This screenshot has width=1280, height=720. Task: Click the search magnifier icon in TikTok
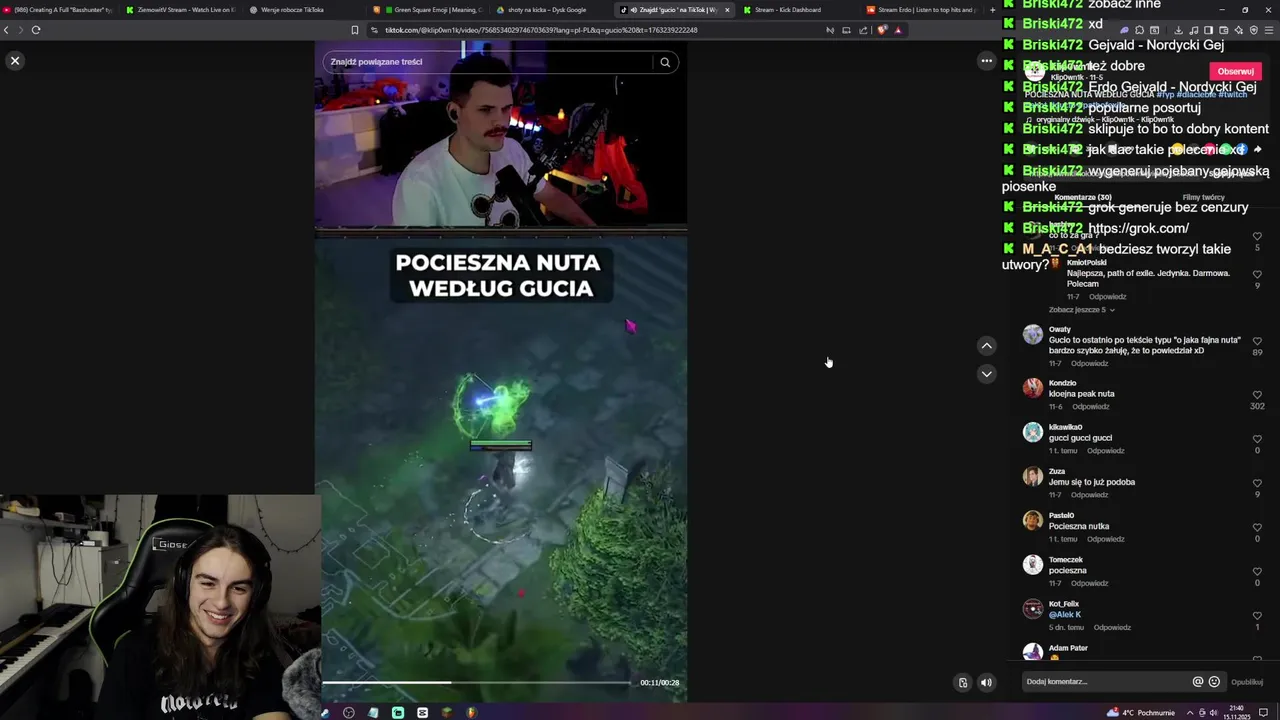(665, 62)
